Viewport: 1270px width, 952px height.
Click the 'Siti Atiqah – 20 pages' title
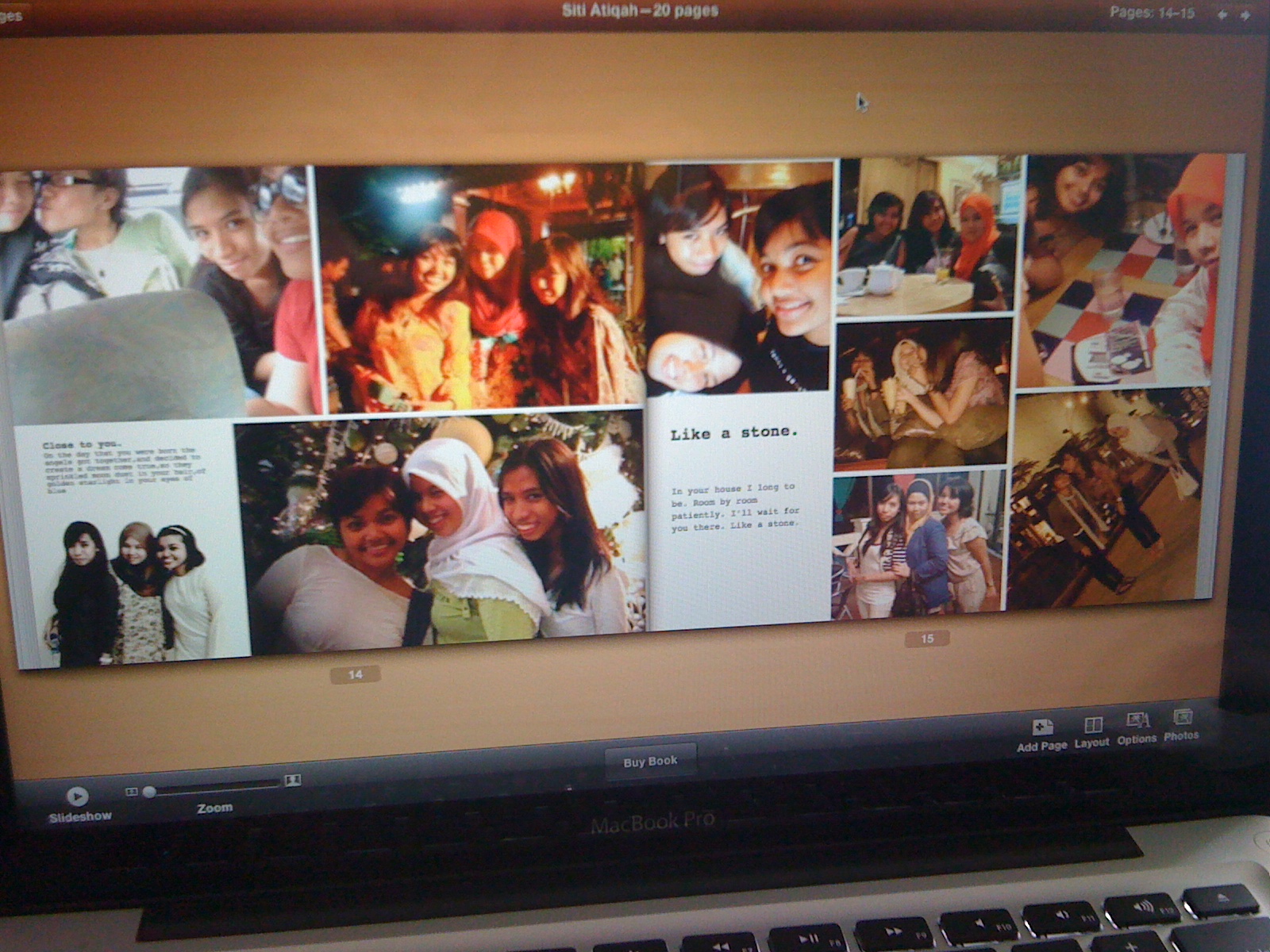tap(640, 11)
